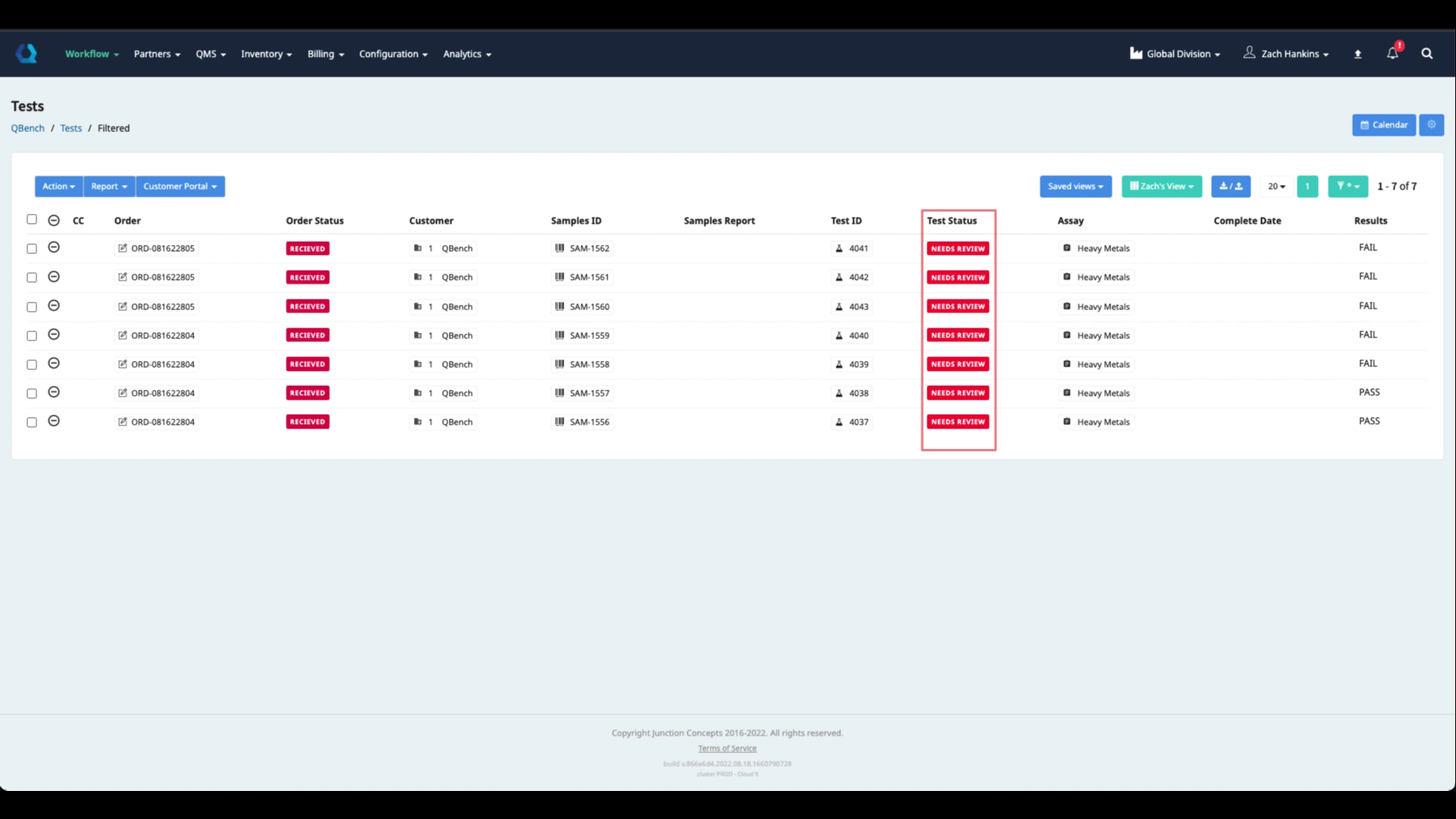Click the upload arrow icon in navbar

1357,54
